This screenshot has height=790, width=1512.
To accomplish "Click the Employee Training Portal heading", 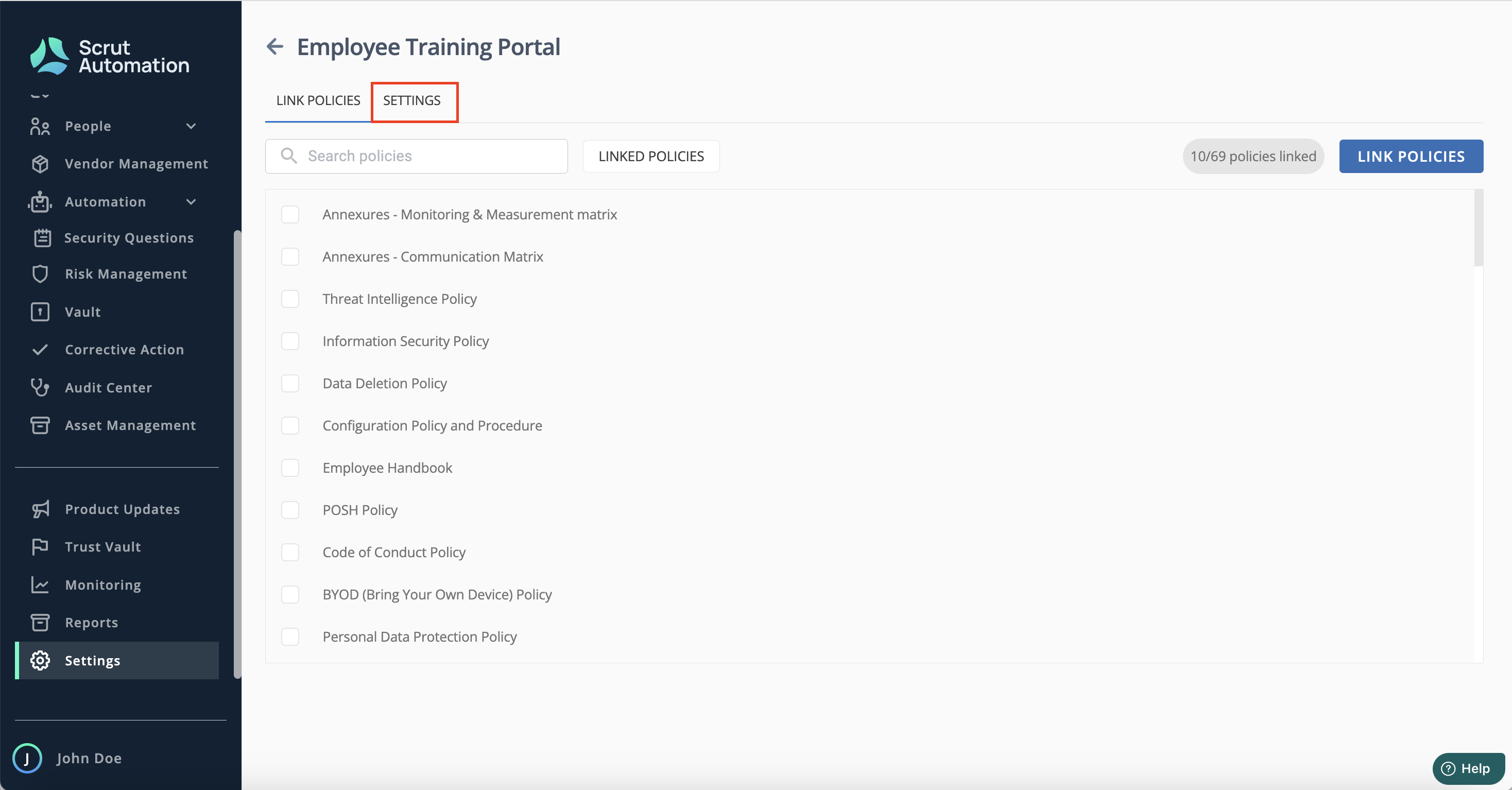I will [x=428, y=47].
